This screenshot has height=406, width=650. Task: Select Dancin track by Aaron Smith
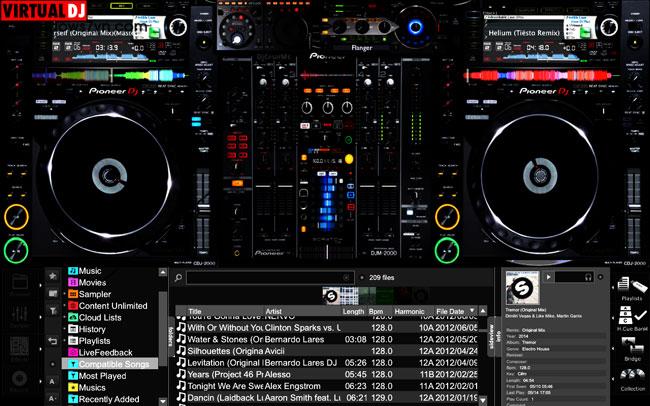(x=327, y=398)
